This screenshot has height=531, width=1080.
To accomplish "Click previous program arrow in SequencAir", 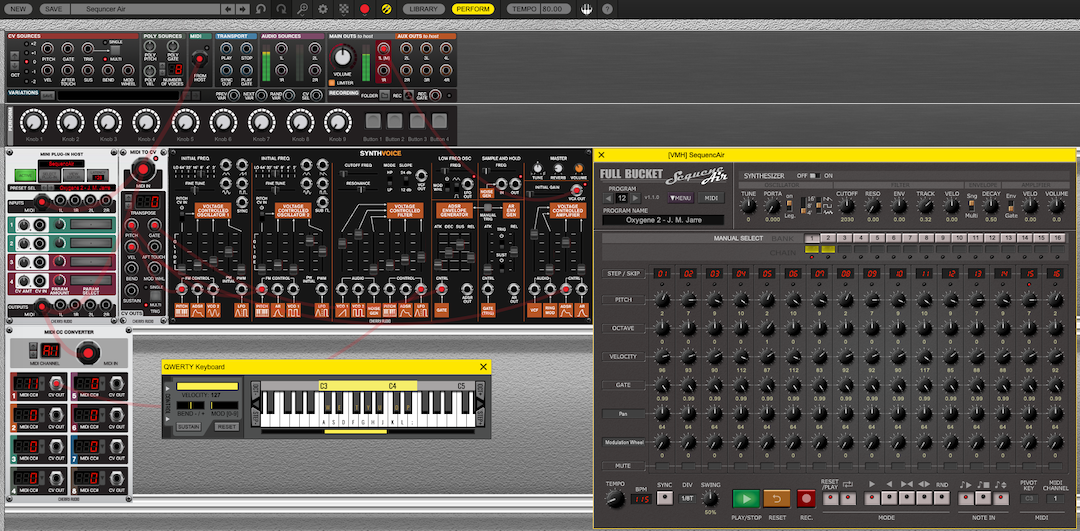I will point(608,198).
